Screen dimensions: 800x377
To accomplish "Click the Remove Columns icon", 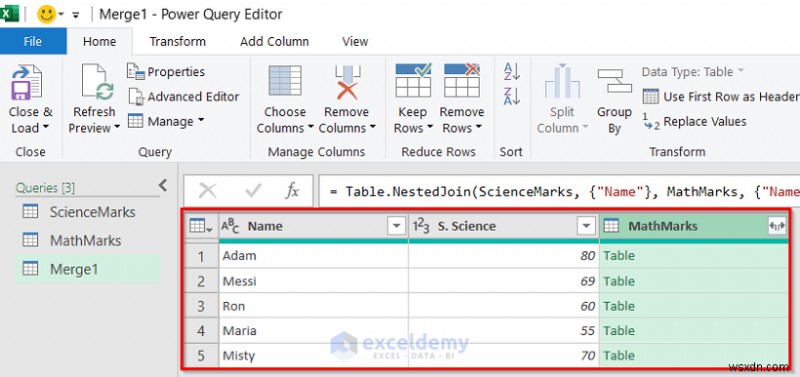I will tap(347, 82).
